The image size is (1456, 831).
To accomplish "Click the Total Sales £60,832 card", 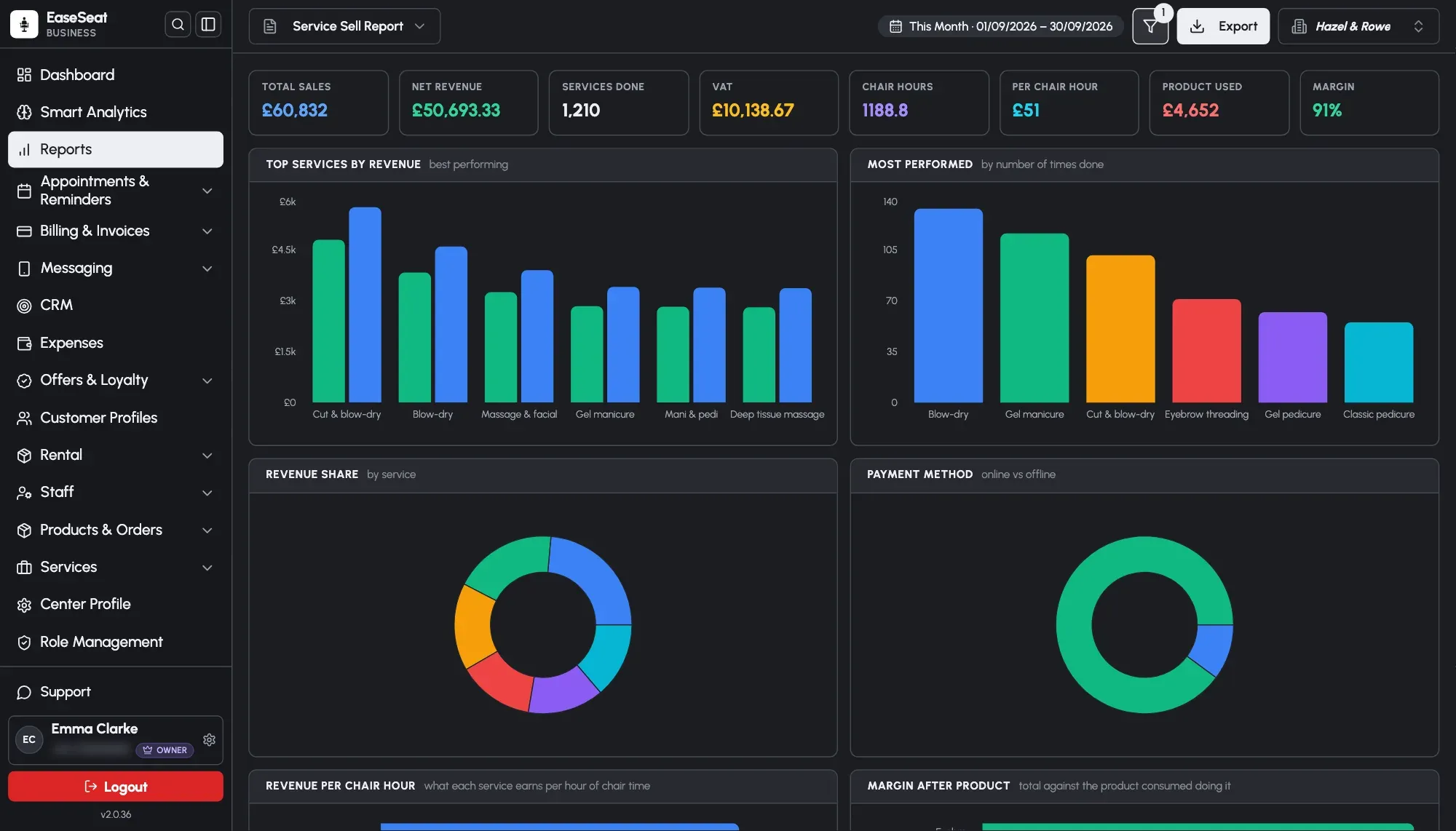I will [318, 103].
